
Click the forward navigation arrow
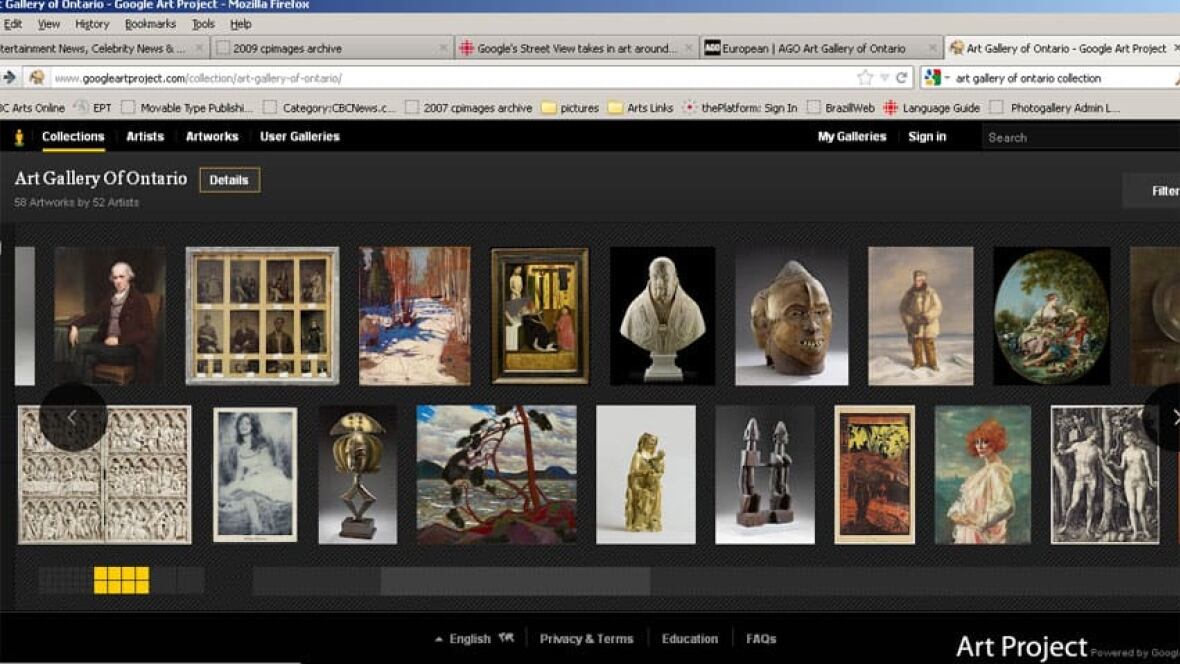(x=9, y=78)
